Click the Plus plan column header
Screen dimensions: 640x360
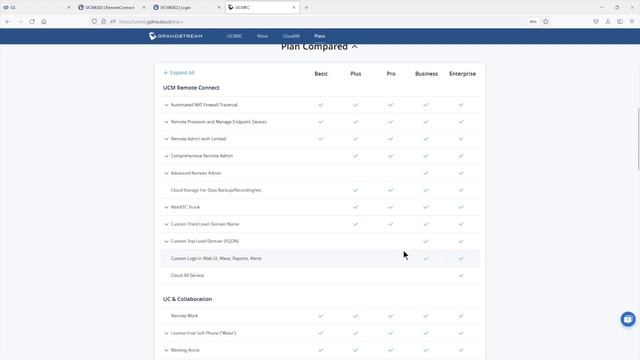(356, 74)
